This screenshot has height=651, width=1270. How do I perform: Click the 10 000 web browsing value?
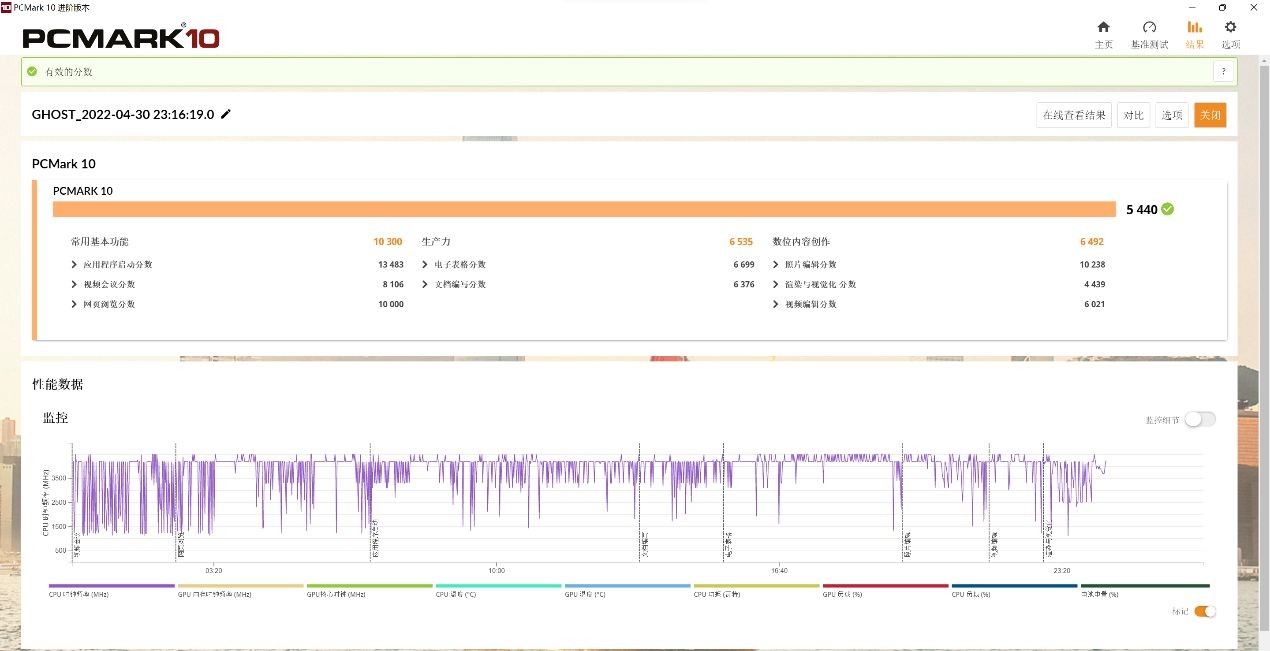point(390,304)
